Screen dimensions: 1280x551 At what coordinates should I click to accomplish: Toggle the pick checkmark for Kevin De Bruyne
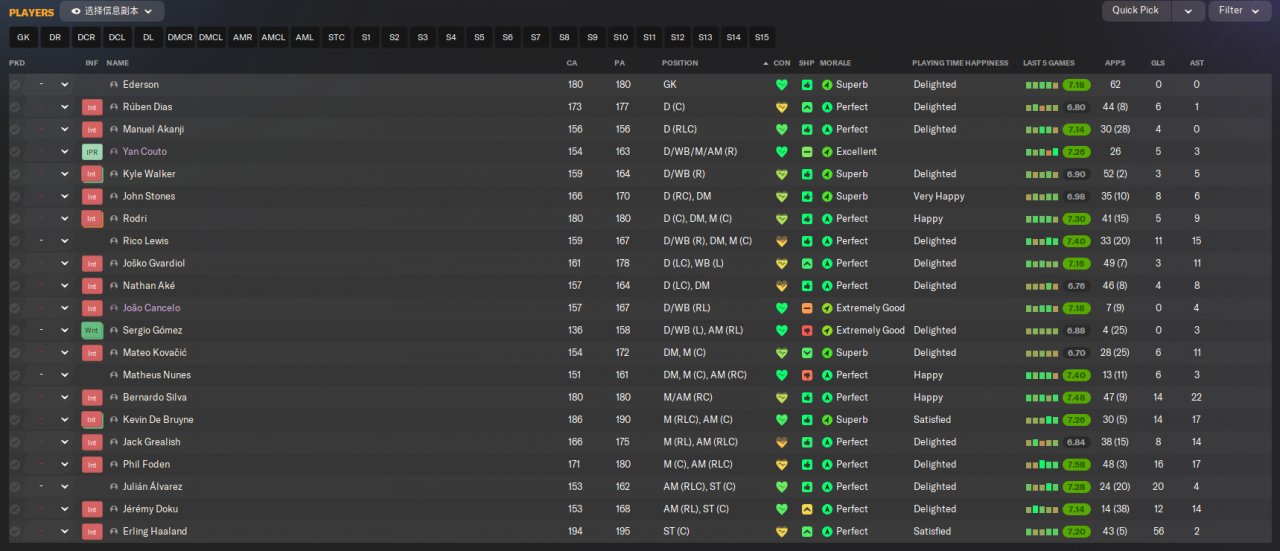(15, 420)
